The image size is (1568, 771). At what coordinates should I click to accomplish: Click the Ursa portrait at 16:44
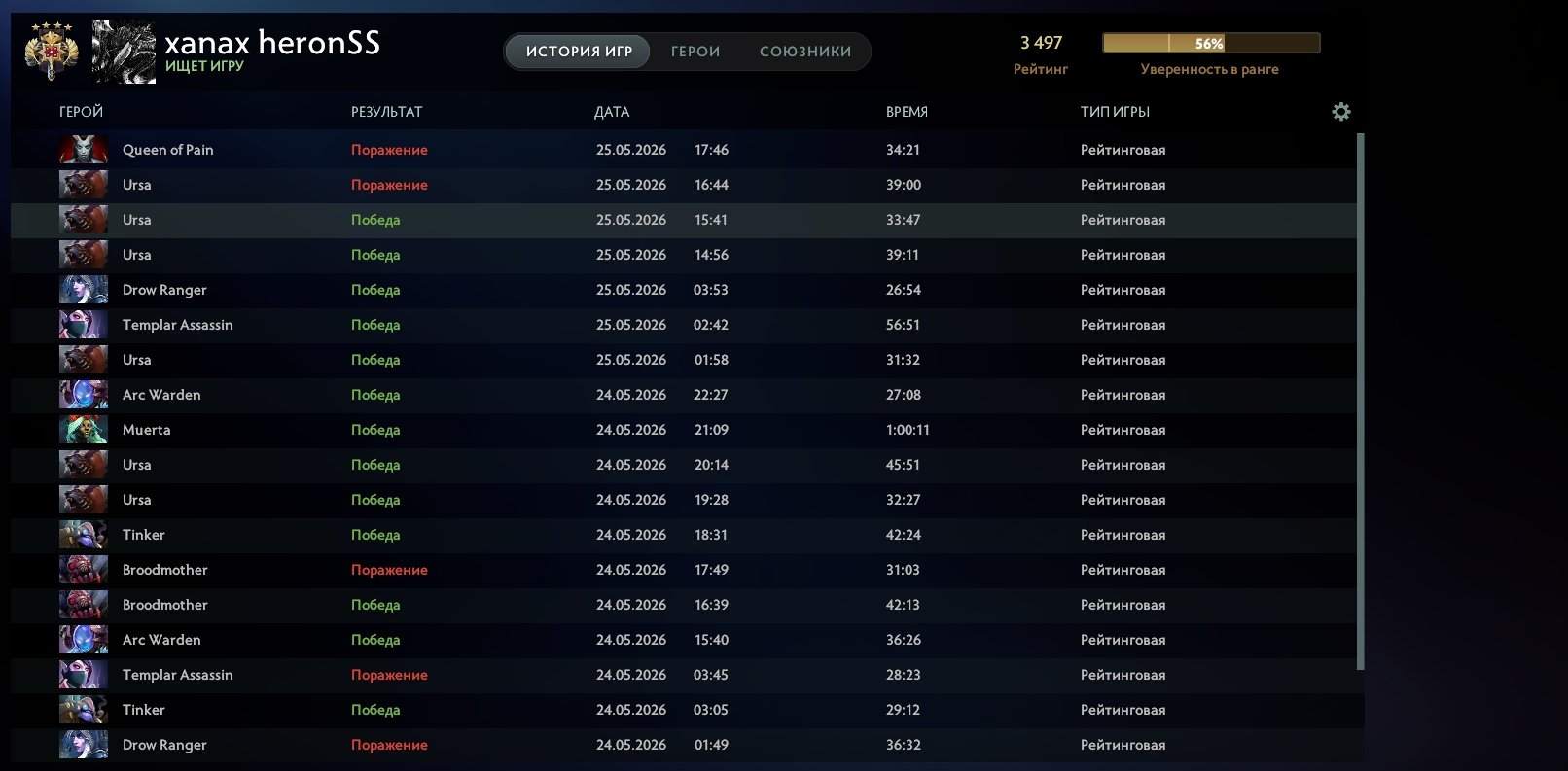[x=84, y=185]
